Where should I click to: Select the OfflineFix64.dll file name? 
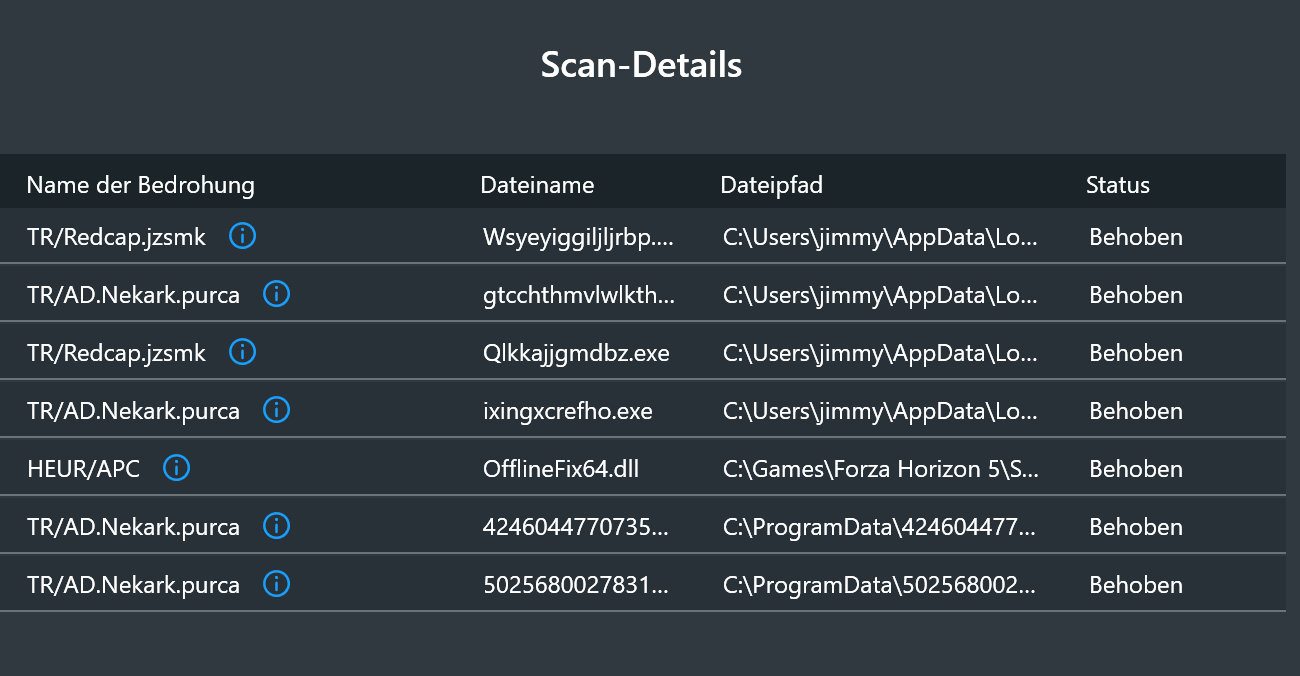point(560,469)
